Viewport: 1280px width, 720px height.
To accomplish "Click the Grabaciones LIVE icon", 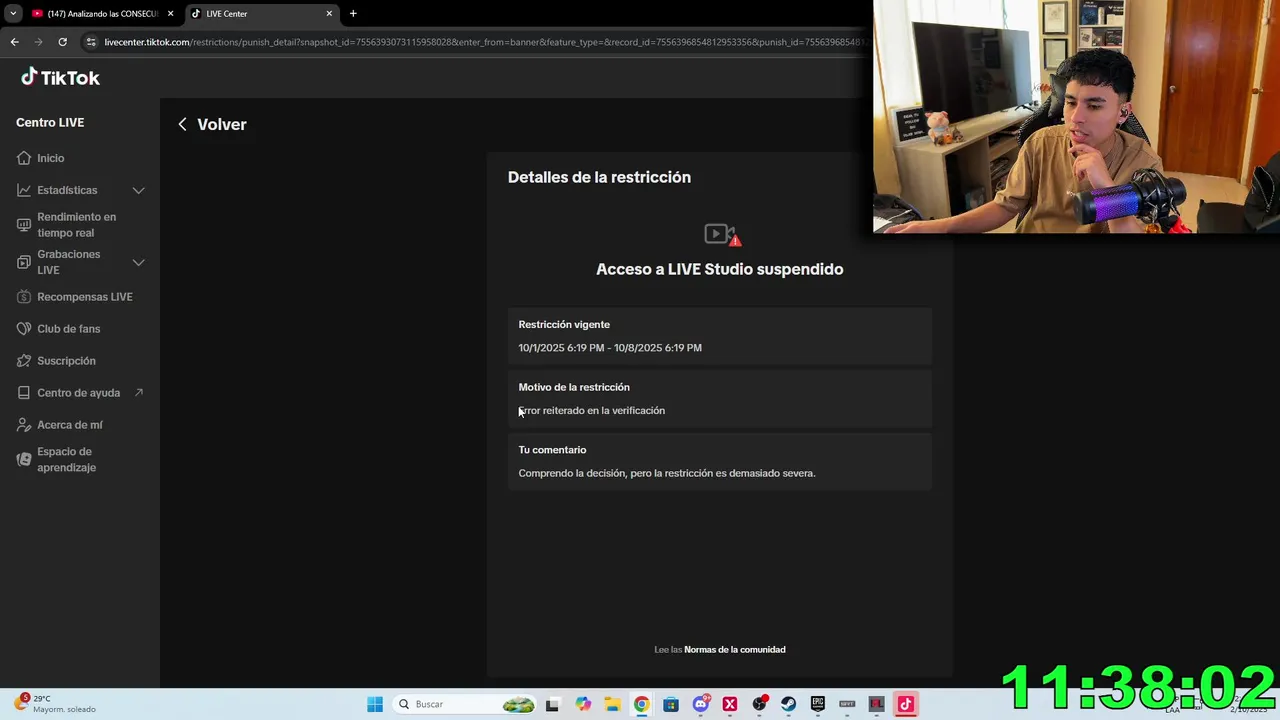I will point(24,262).
